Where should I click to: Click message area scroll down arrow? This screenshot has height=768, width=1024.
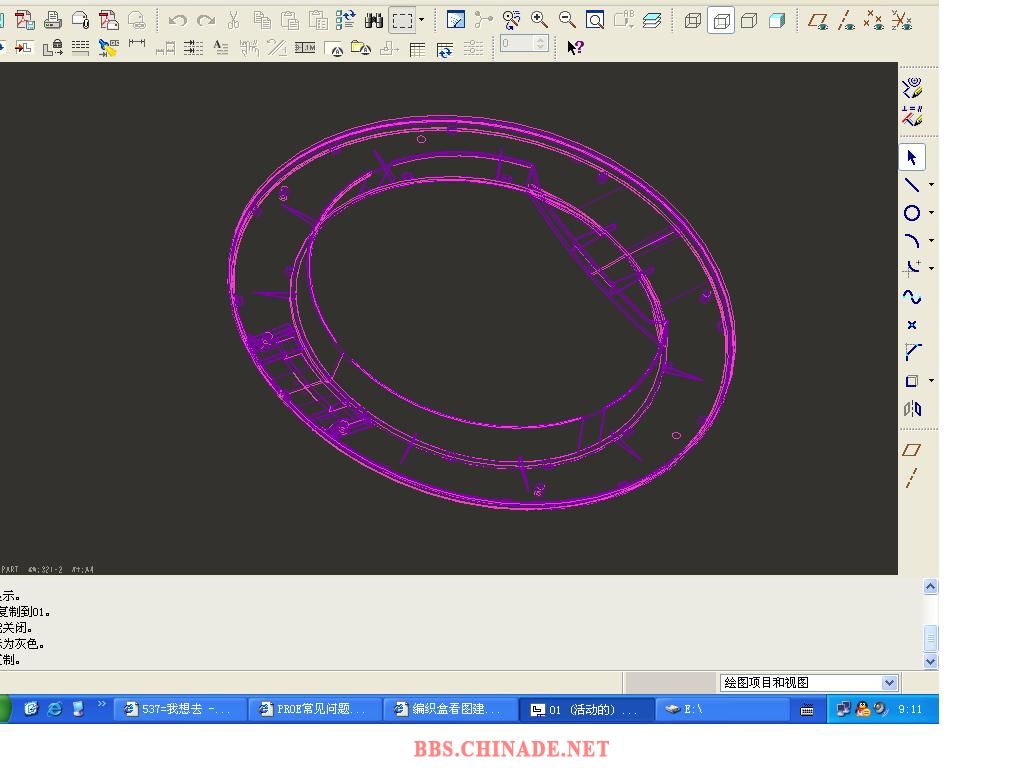coord(931,662)
